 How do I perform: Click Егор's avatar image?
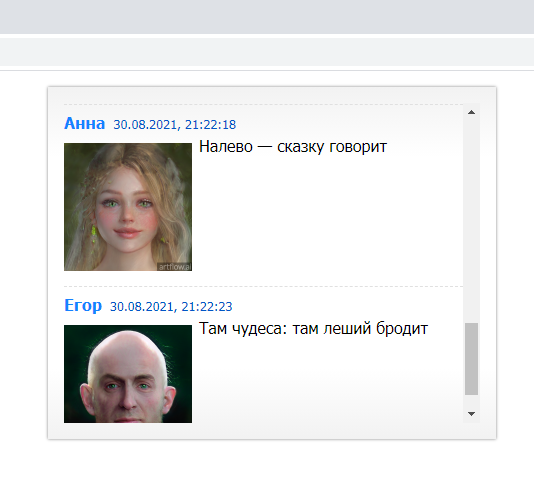click(x=128, y=374)
